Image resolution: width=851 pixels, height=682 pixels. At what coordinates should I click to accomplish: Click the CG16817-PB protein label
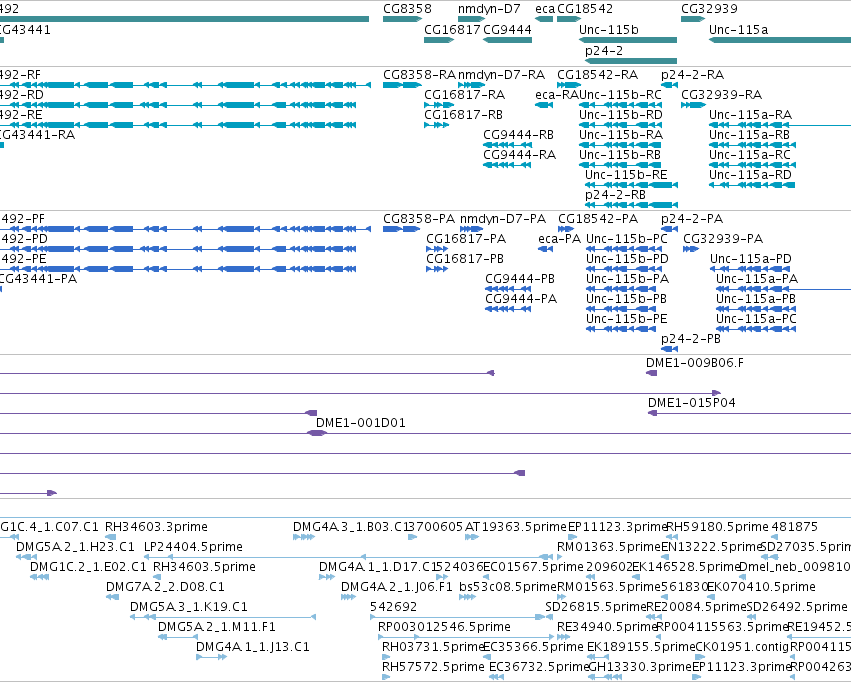[465, 259]
